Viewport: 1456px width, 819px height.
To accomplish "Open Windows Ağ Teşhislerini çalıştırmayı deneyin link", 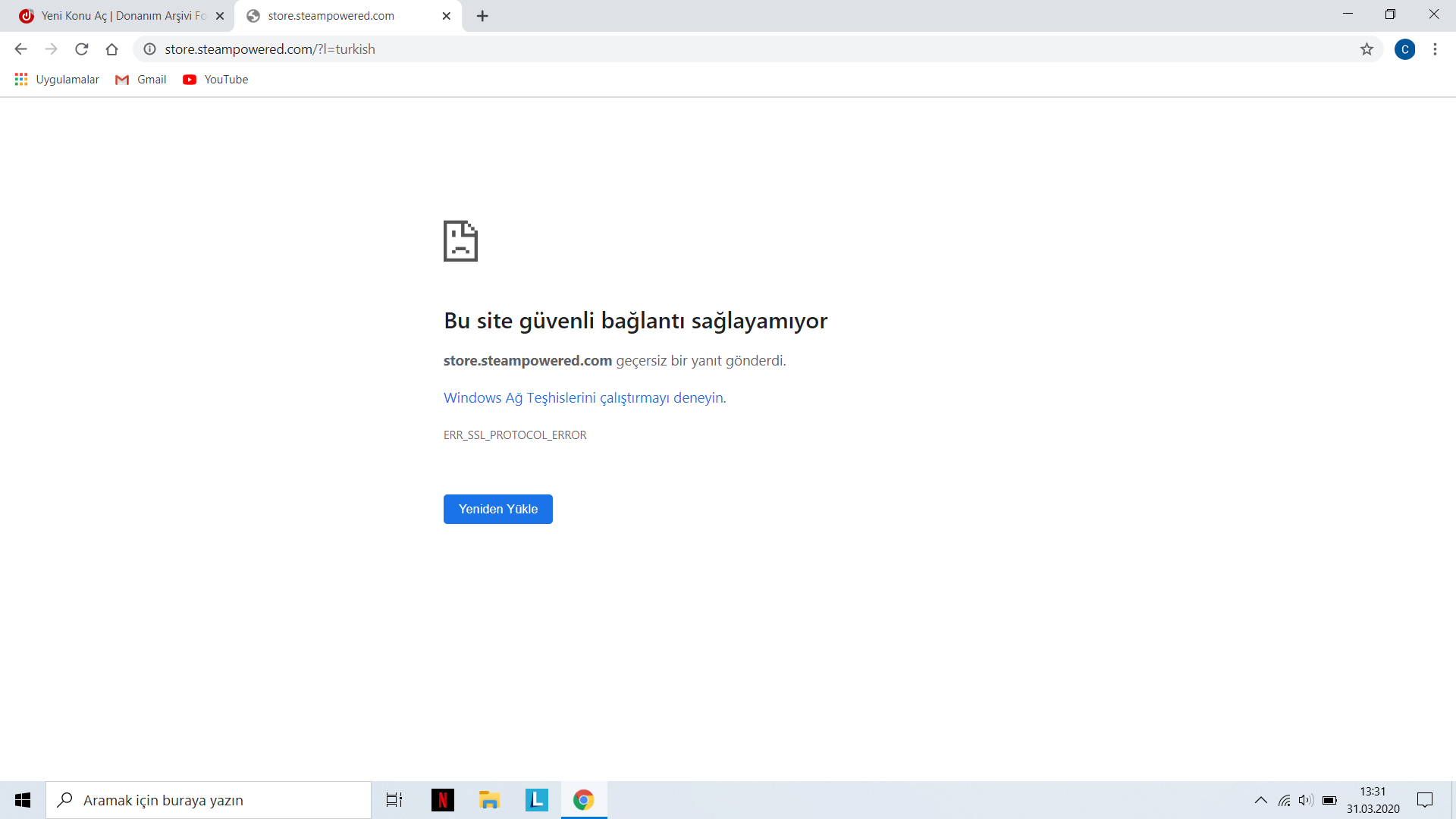I will pos(583,397).
